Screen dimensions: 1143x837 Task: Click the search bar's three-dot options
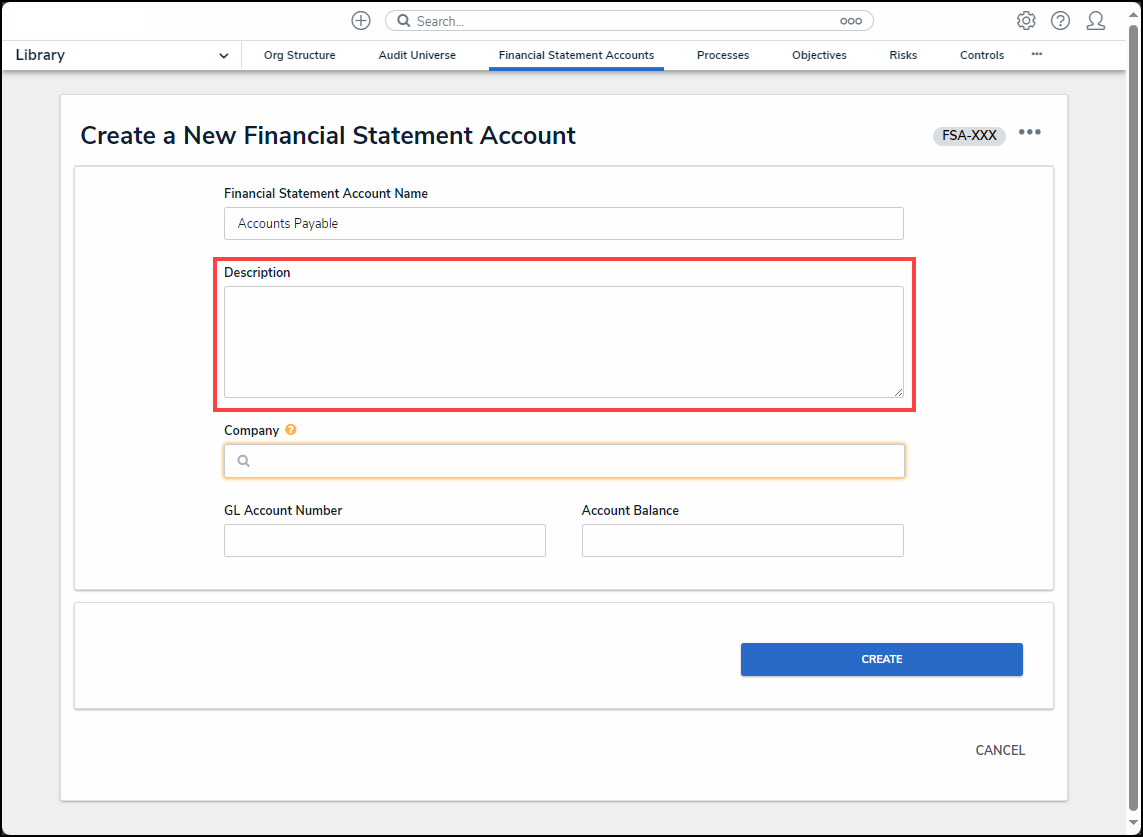click(851, 21)
